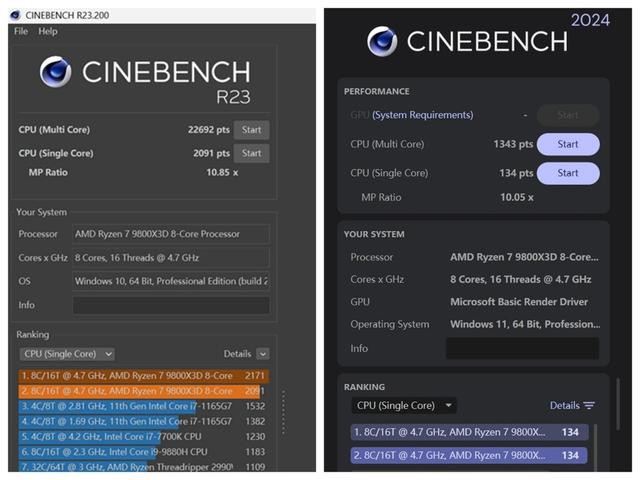Click the 2024 GPU value Microsoft Basic Render Driver

[519, 302]
